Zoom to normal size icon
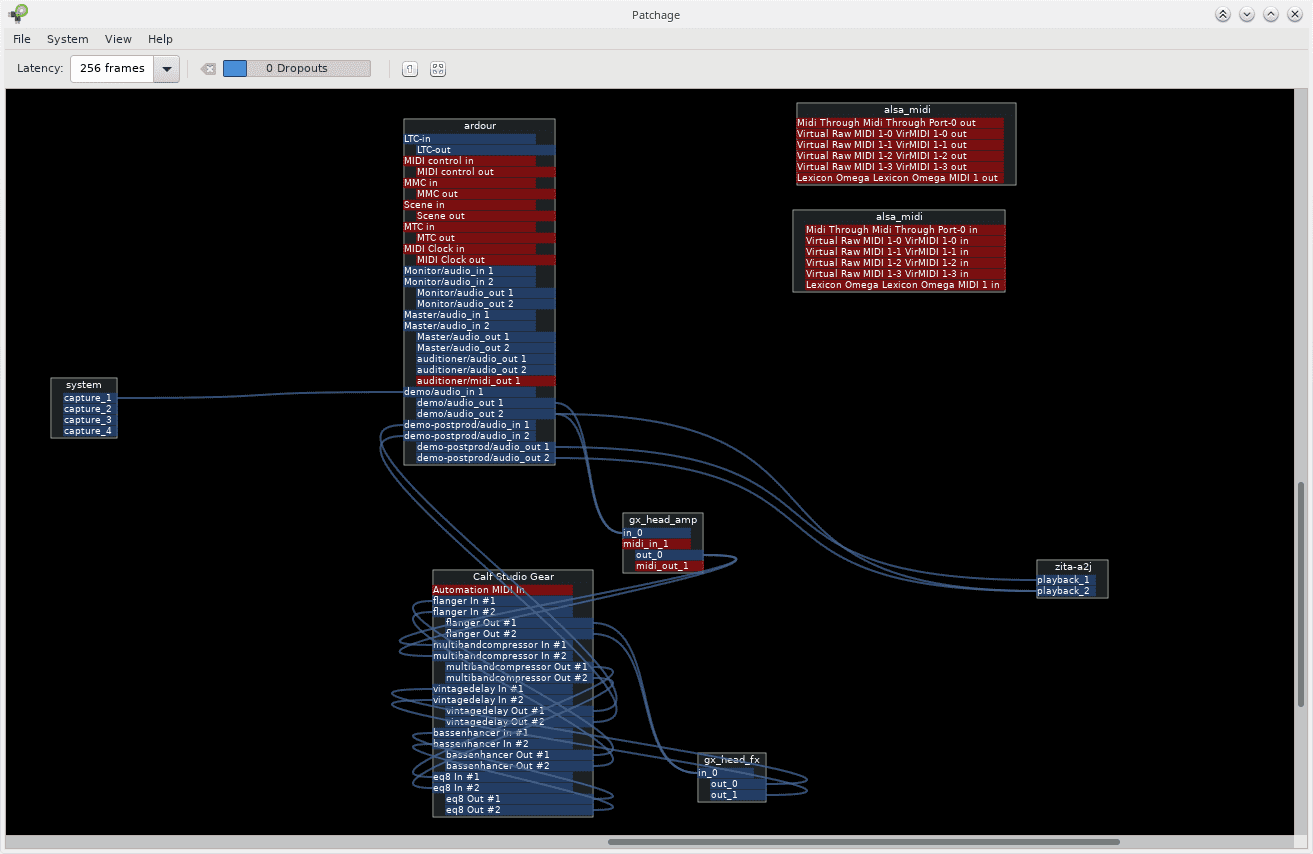1313x854 pixels. [x=410, y=69]
